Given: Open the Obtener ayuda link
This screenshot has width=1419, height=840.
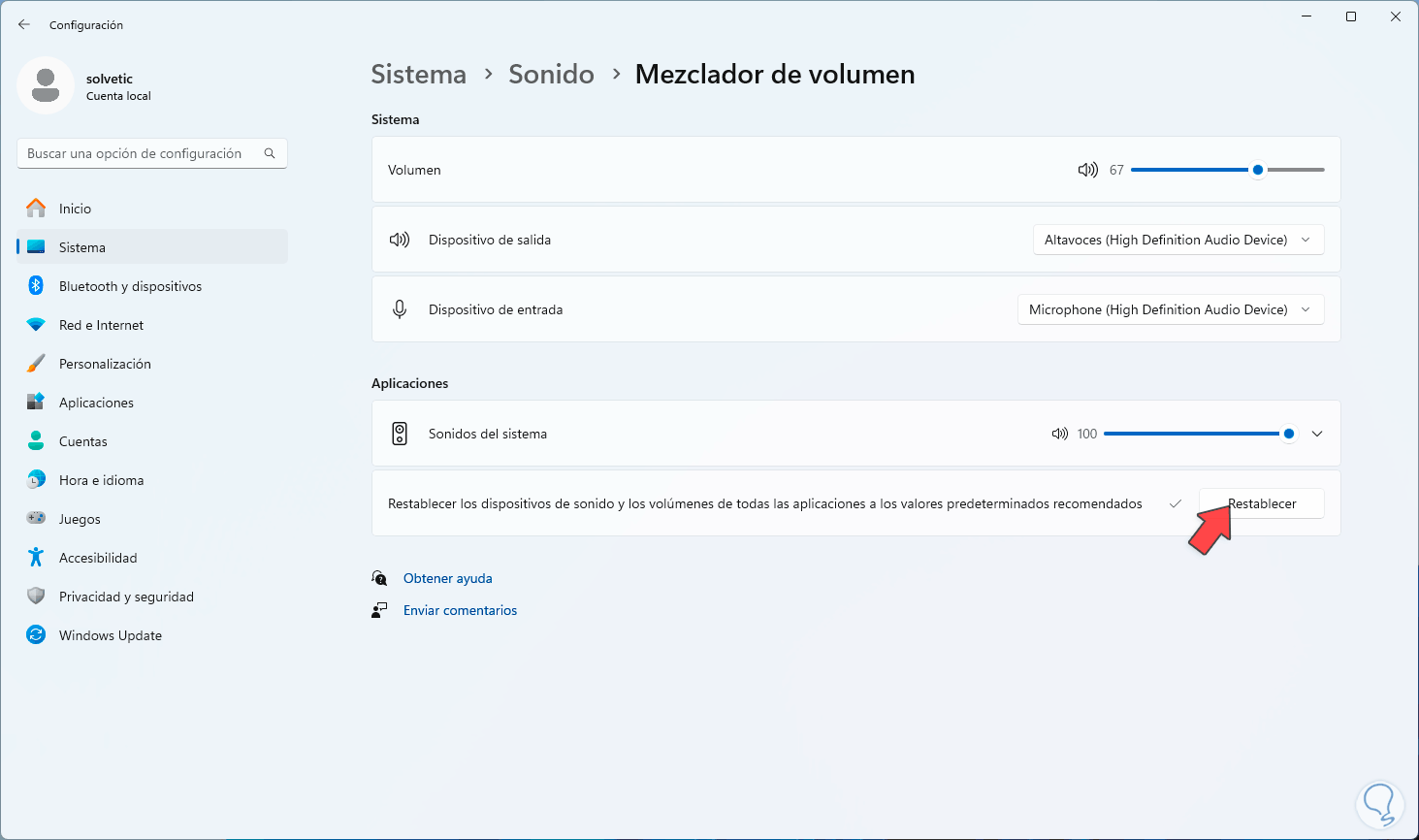Looking at the screenshot, I should coord(447,578).
